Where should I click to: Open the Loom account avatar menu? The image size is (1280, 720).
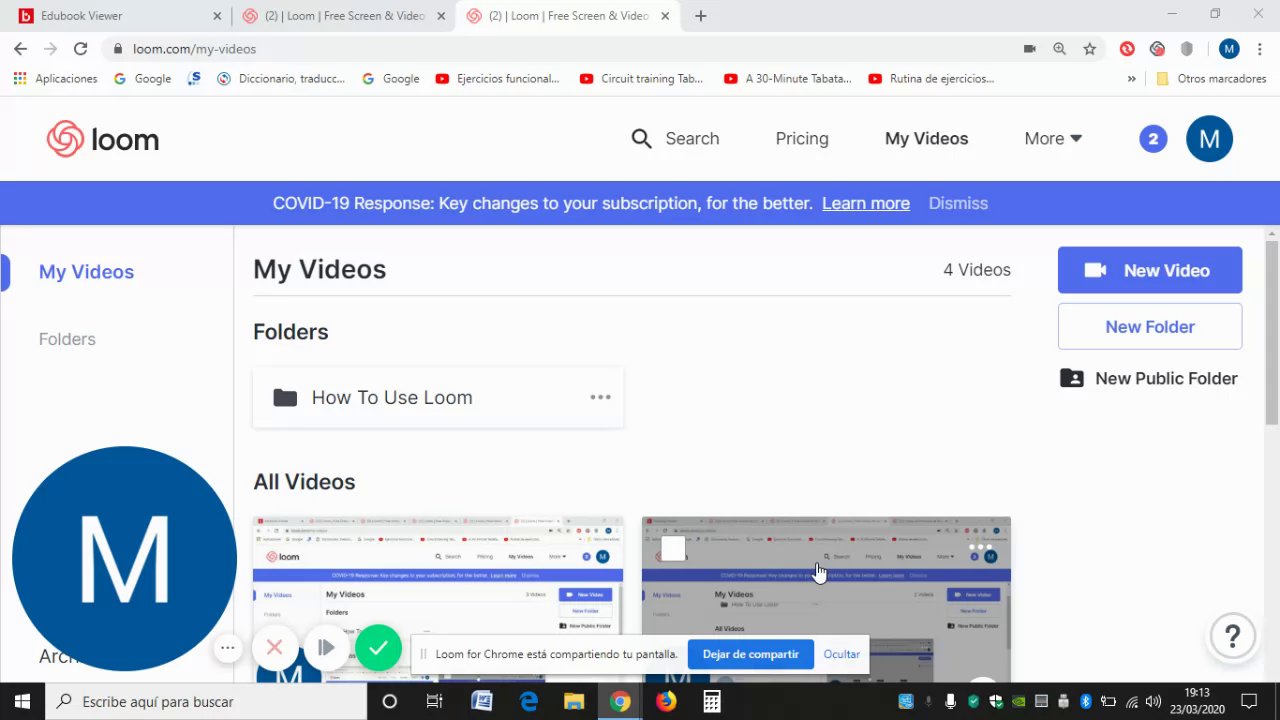tap(1209, 139)
